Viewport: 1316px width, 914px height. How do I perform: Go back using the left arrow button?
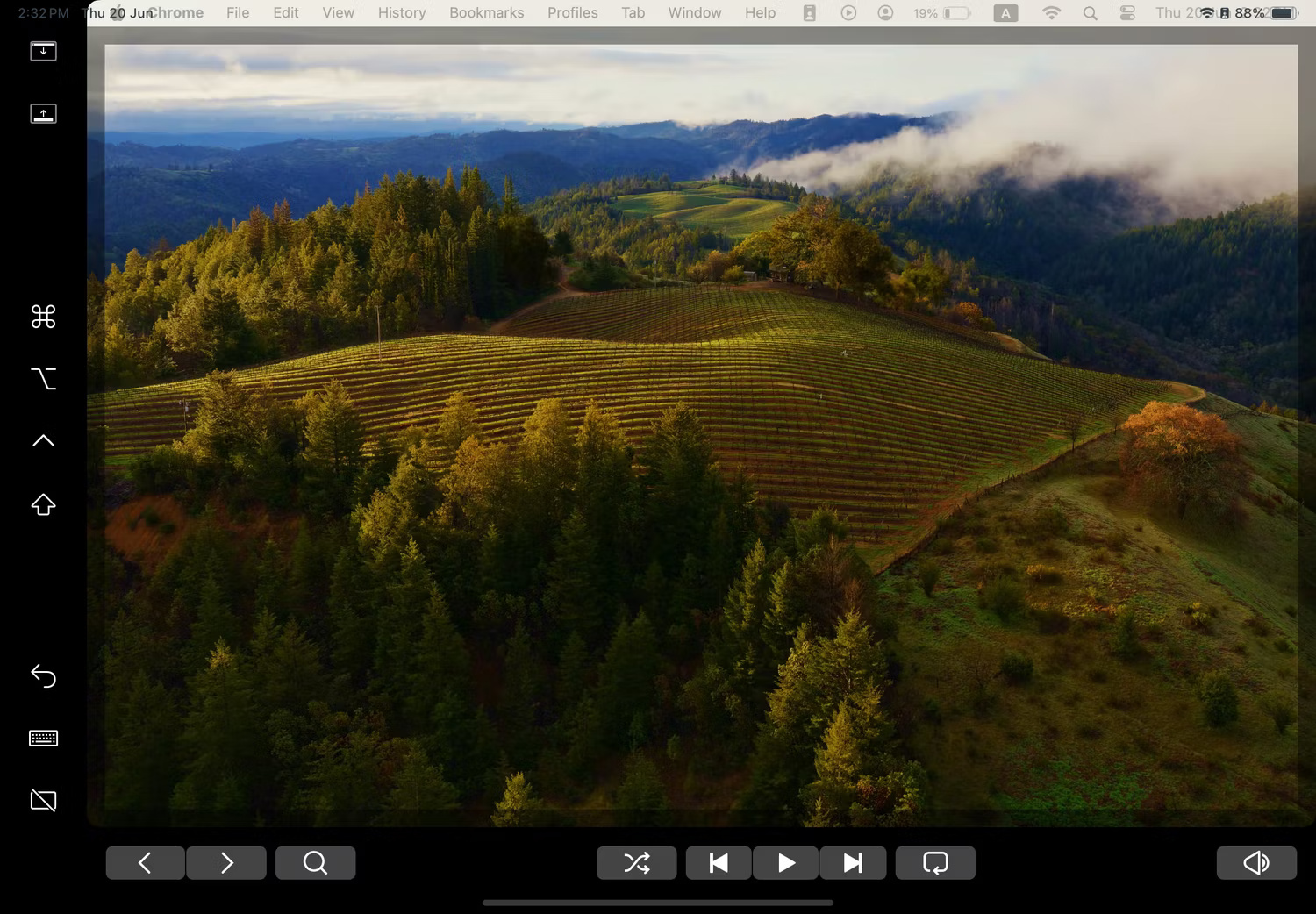[x=145, y=862]
